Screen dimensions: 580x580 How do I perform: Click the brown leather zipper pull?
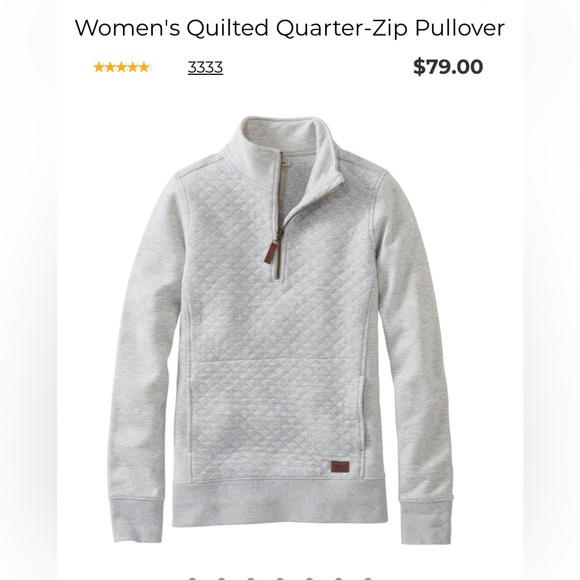pos(274,252)
